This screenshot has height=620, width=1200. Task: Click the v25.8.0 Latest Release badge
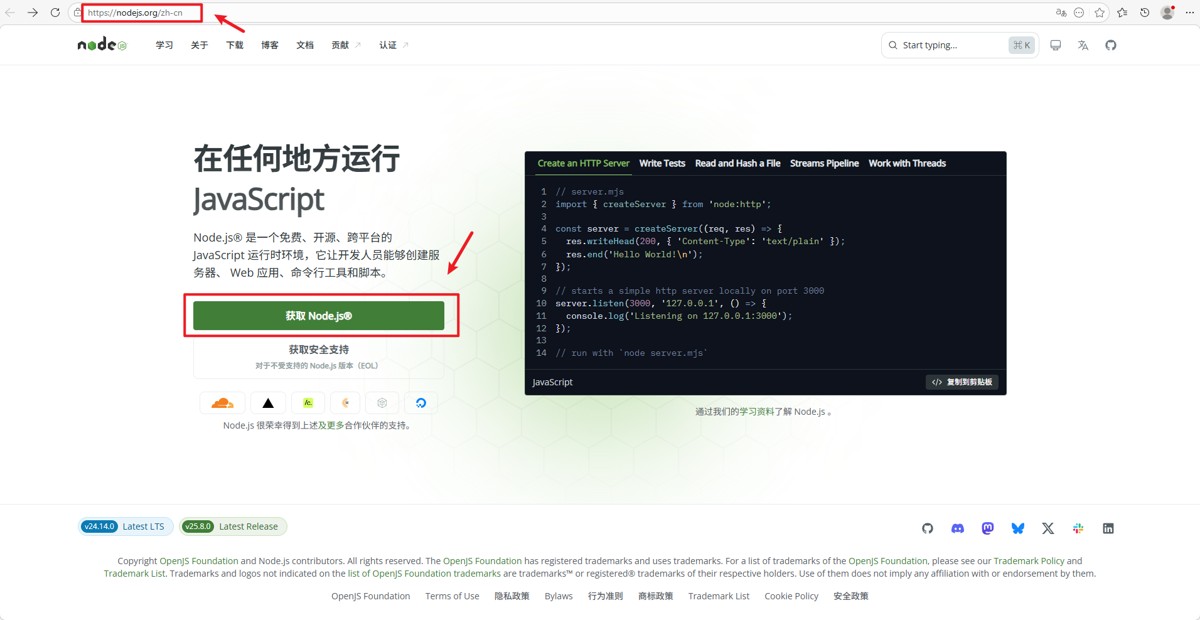pos(233,526)
